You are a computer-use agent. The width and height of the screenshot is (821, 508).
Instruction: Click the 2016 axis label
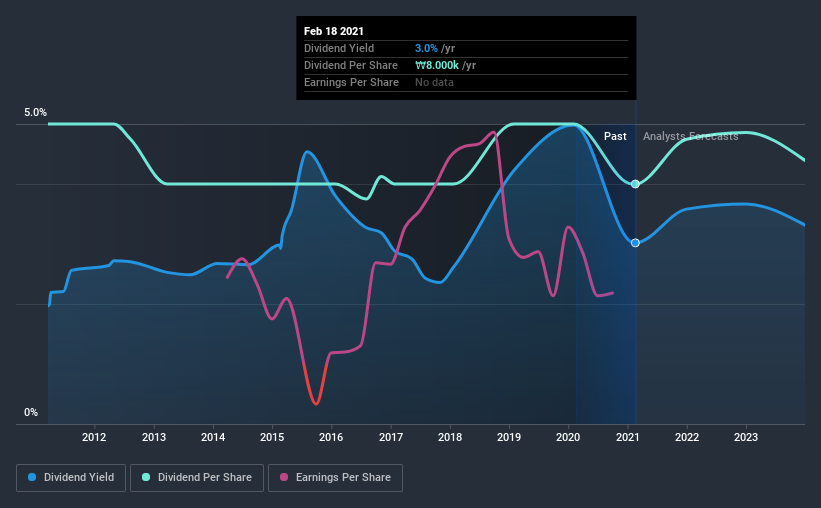[x=331, y=437]
